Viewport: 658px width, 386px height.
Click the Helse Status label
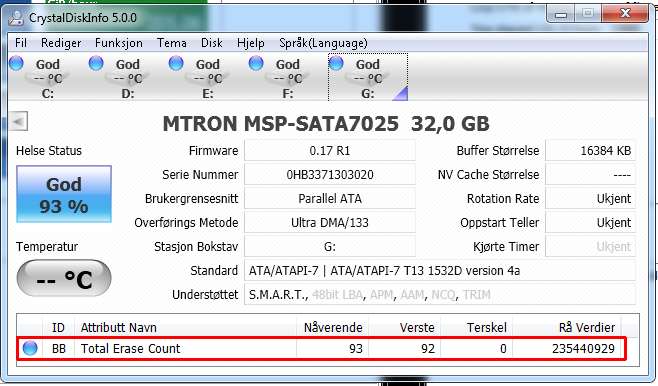tap(49, 151)
